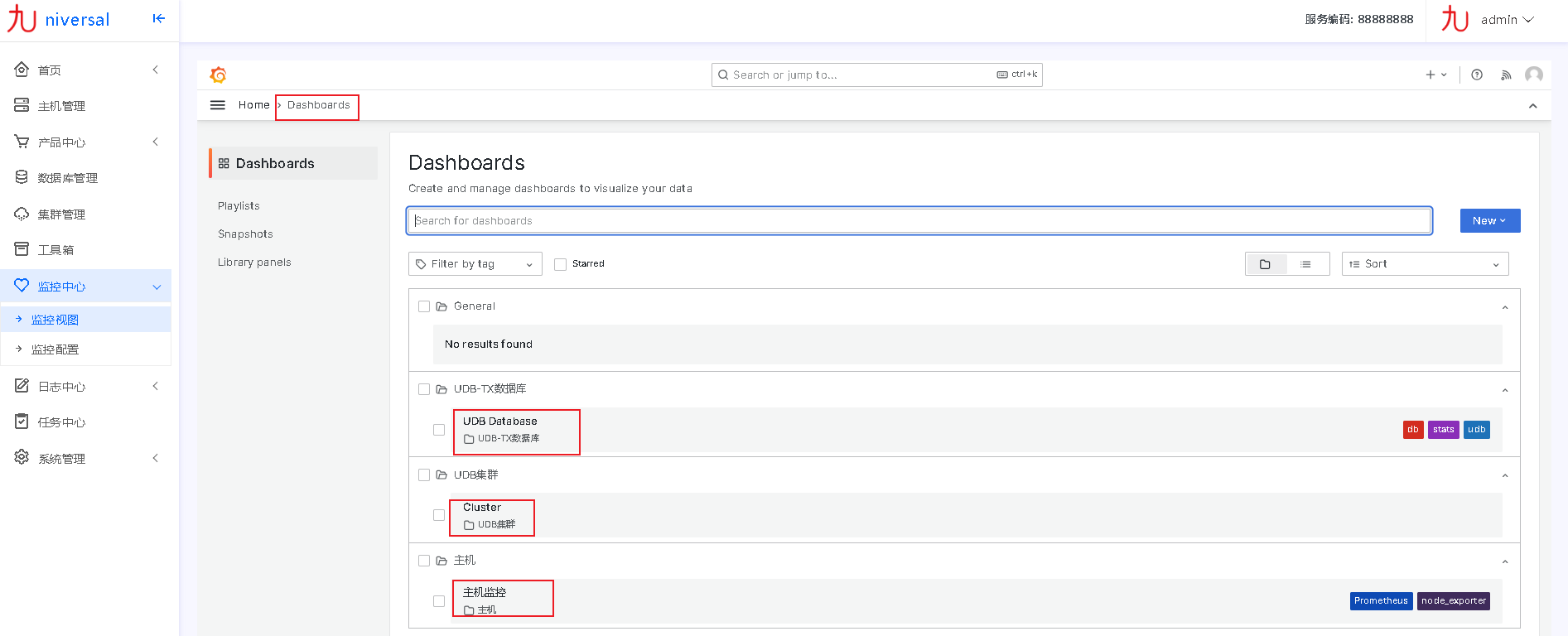Click the red db tag

click(1412, 430)
